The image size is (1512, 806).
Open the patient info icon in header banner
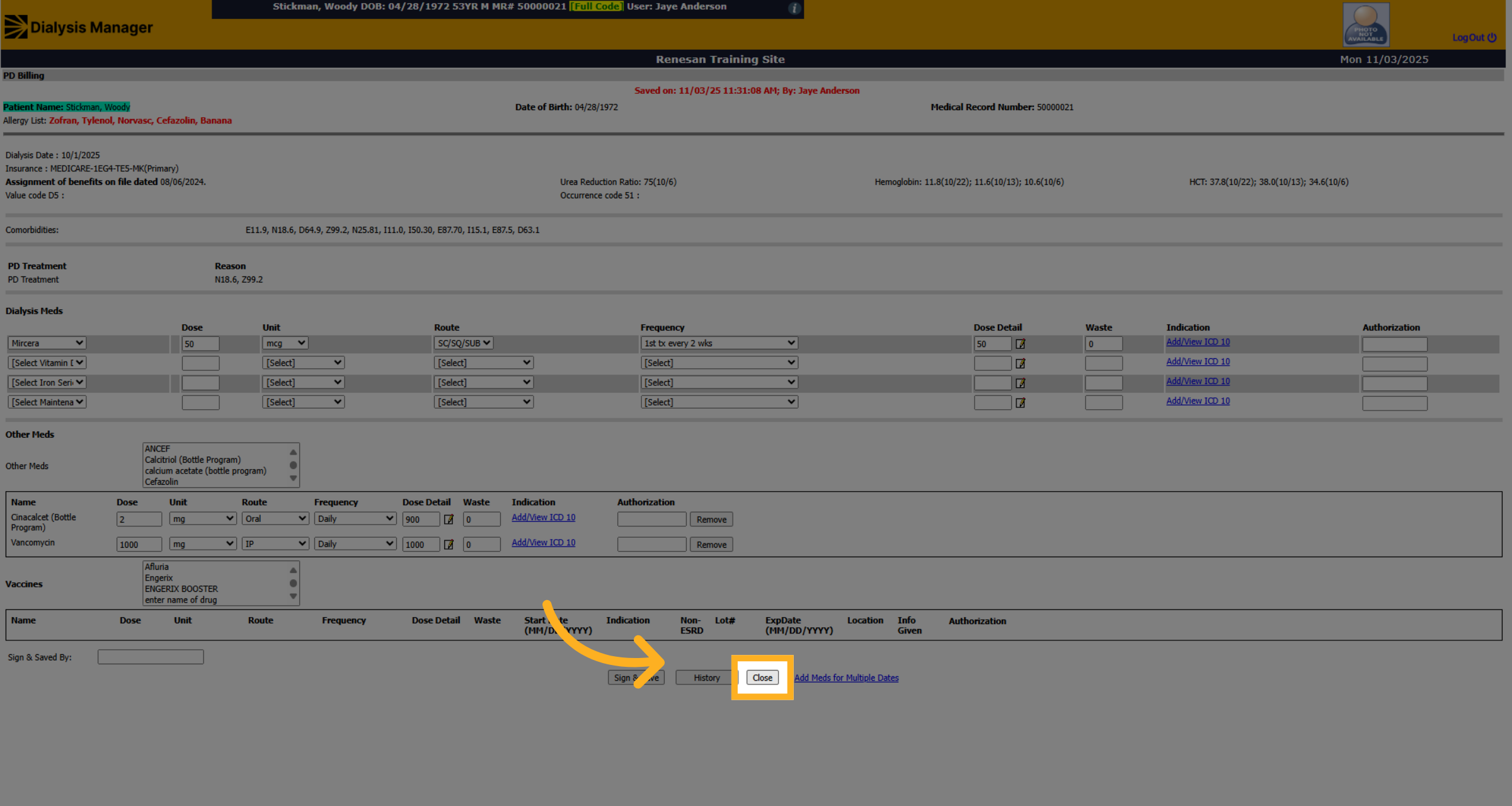click(794, 8)
